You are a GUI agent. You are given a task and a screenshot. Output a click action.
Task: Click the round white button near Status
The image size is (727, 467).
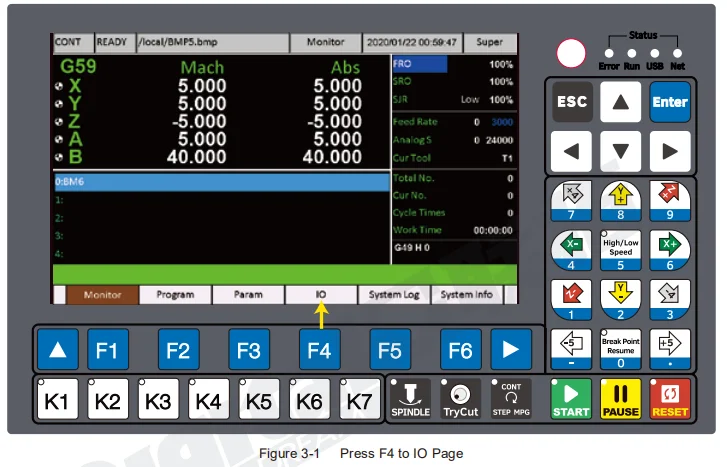click(x=571, y=53)
